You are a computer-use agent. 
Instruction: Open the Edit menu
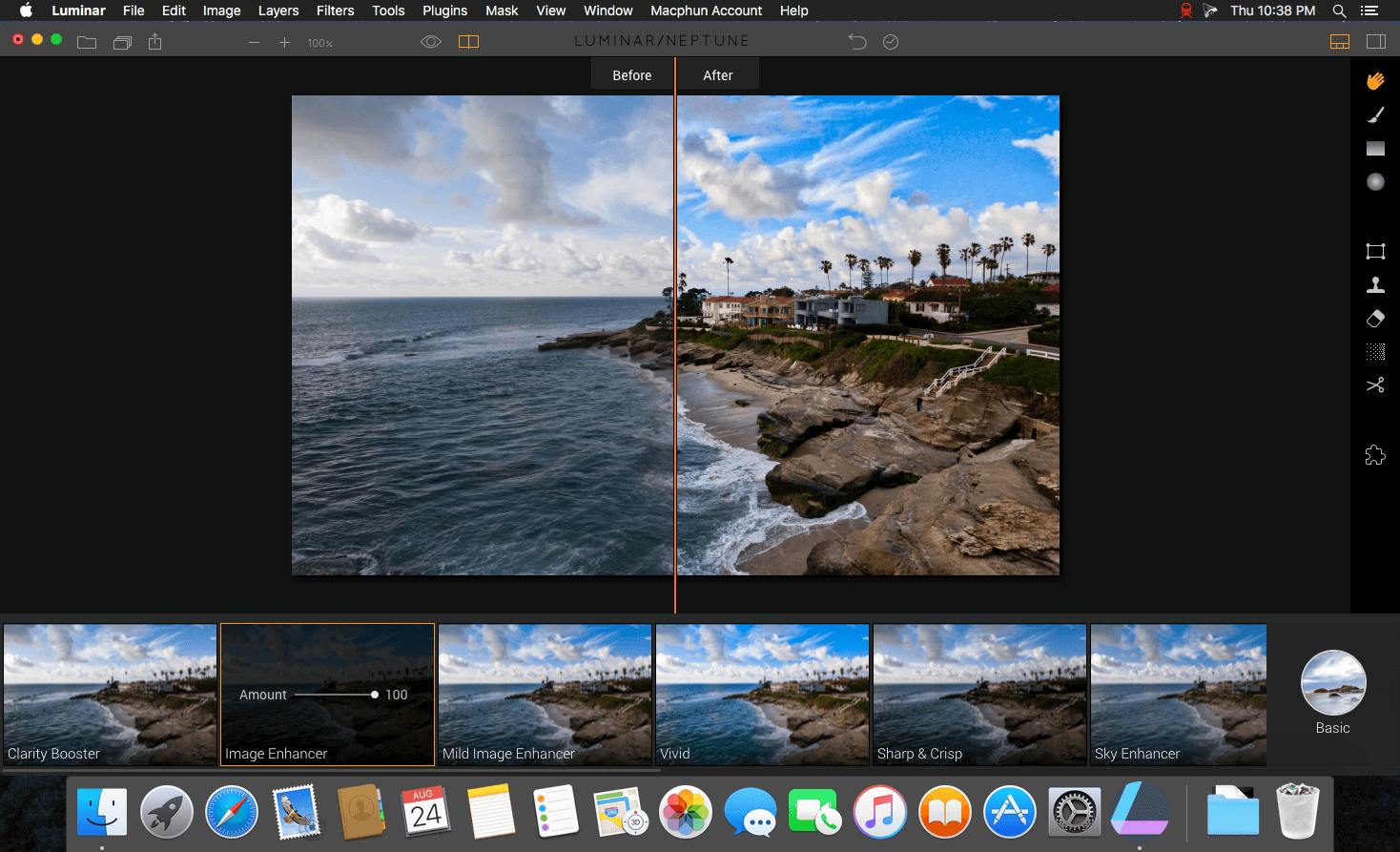174,10
